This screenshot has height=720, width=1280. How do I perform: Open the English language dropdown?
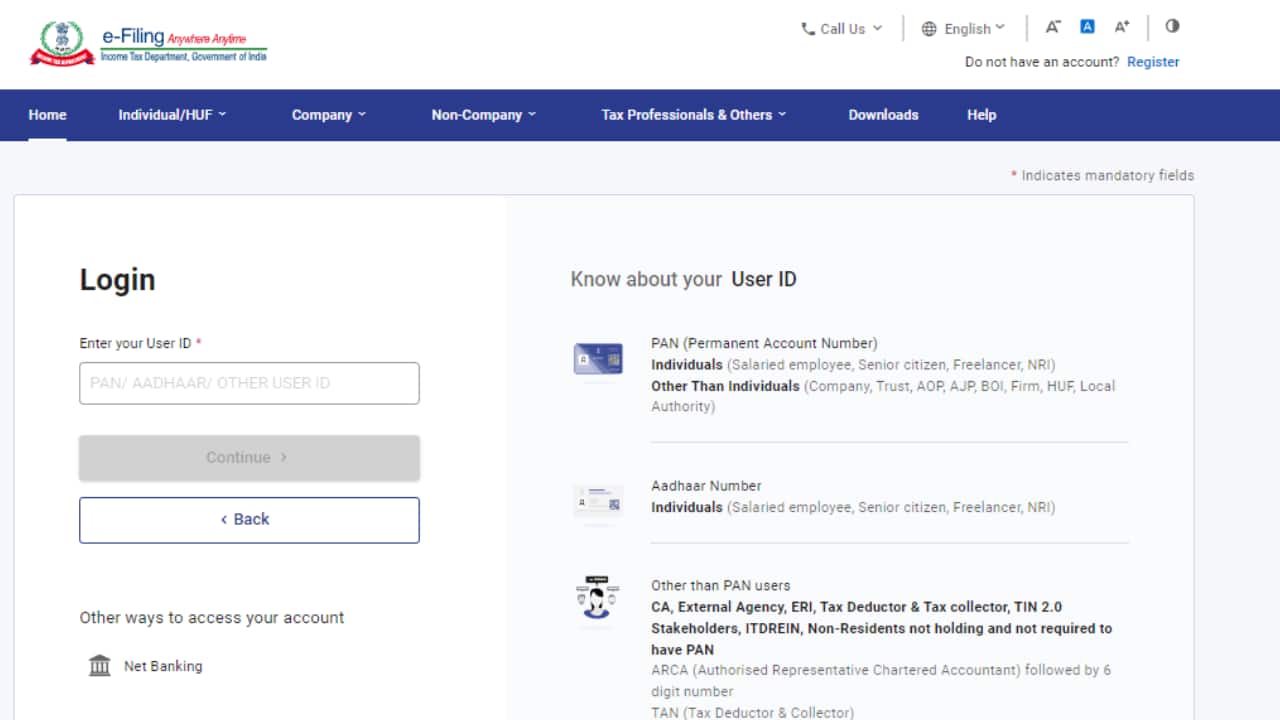[963, 29]
